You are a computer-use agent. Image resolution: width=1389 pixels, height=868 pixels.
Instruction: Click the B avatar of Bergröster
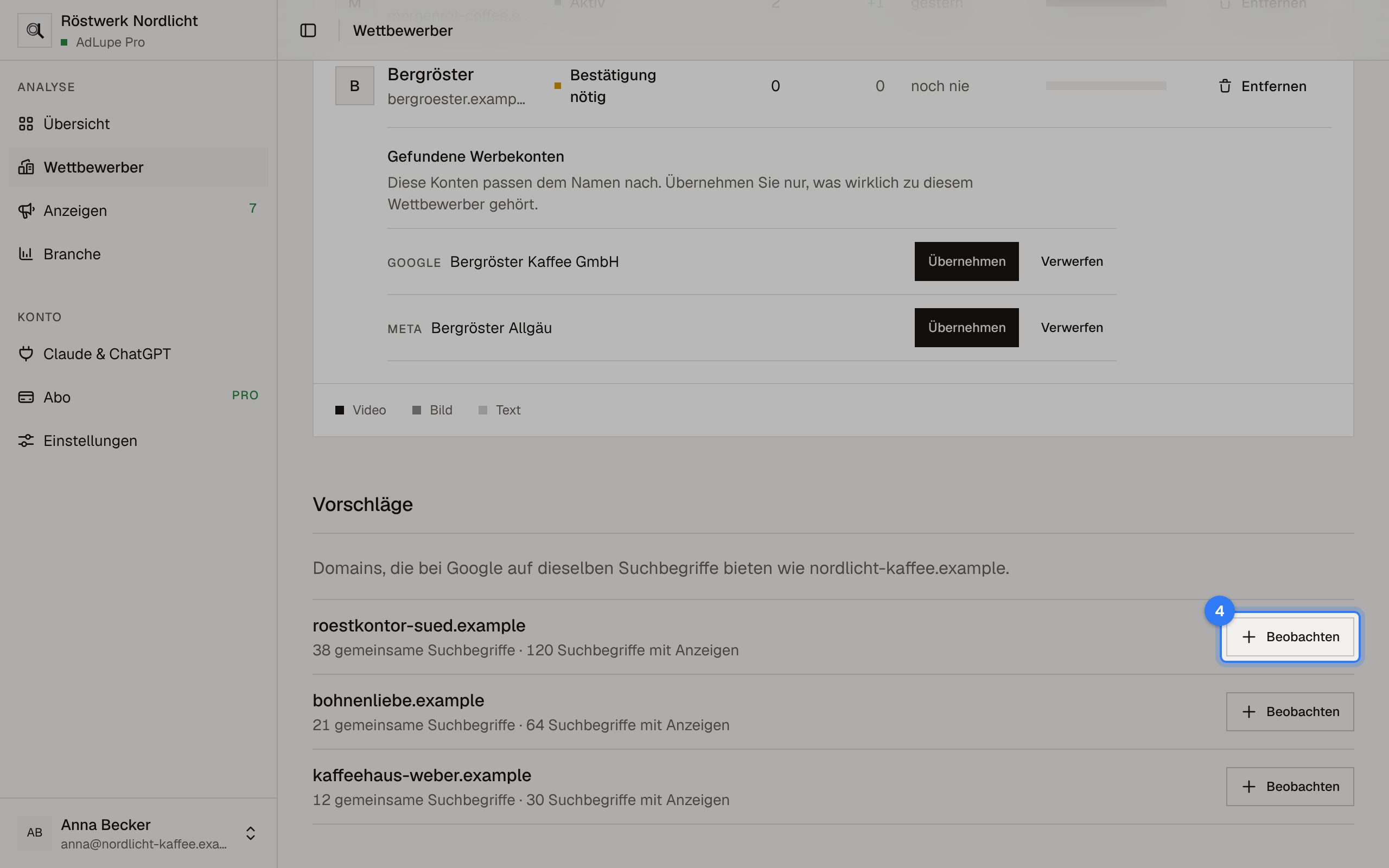pos(355,86)
